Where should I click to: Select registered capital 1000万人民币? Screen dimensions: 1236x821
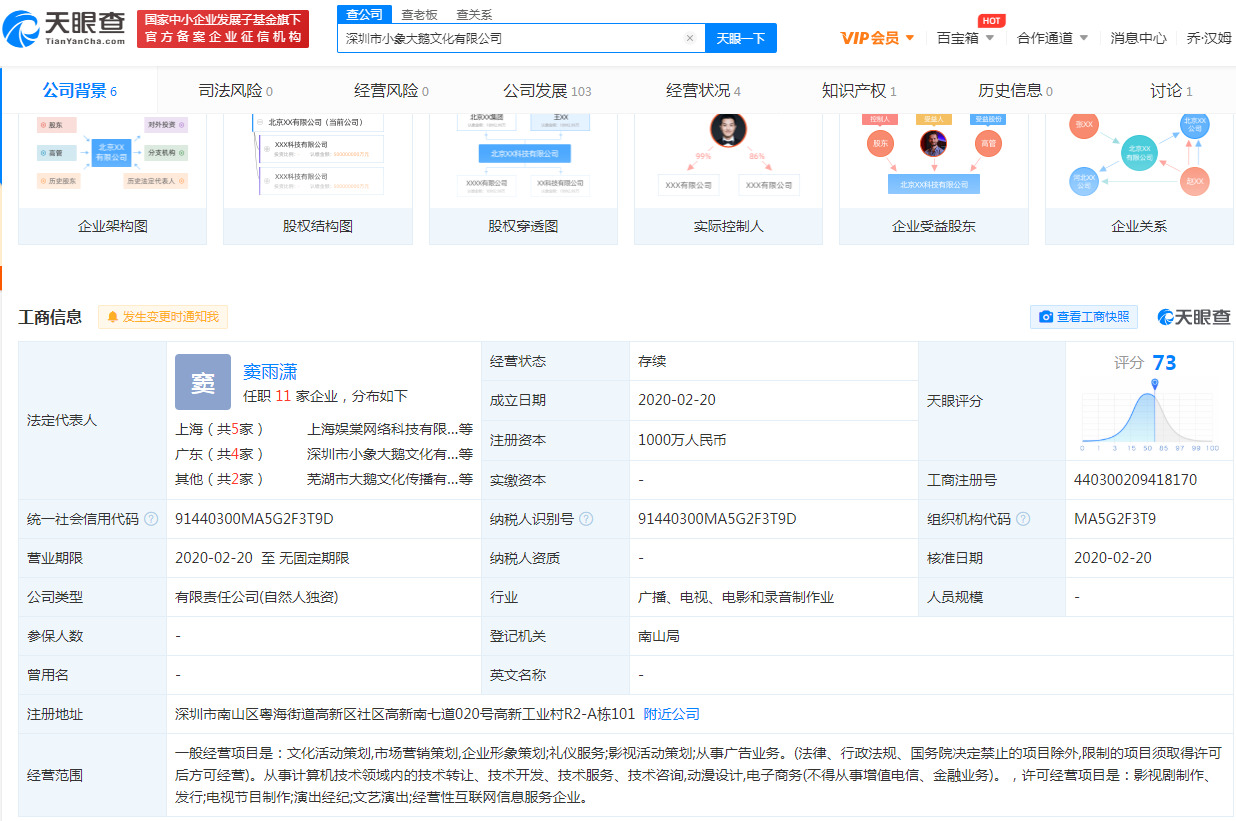click(682, 440)
